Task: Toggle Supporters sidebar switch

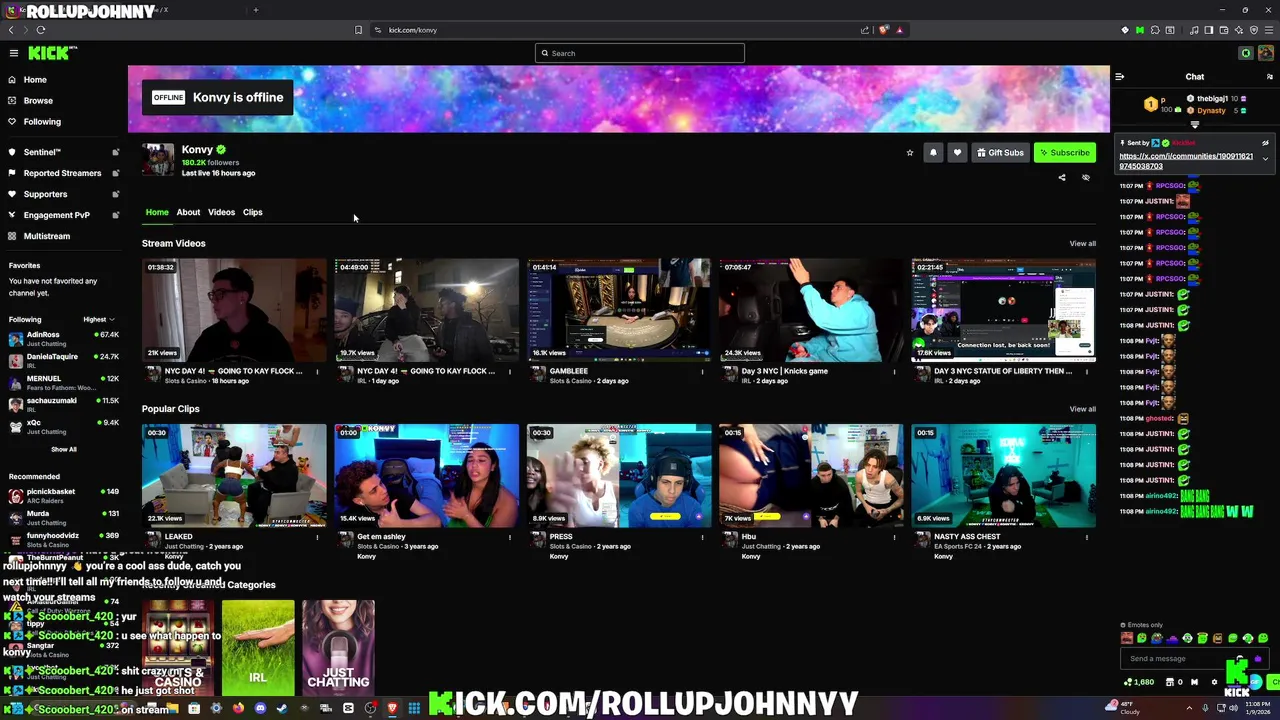Action: [116, 194]
